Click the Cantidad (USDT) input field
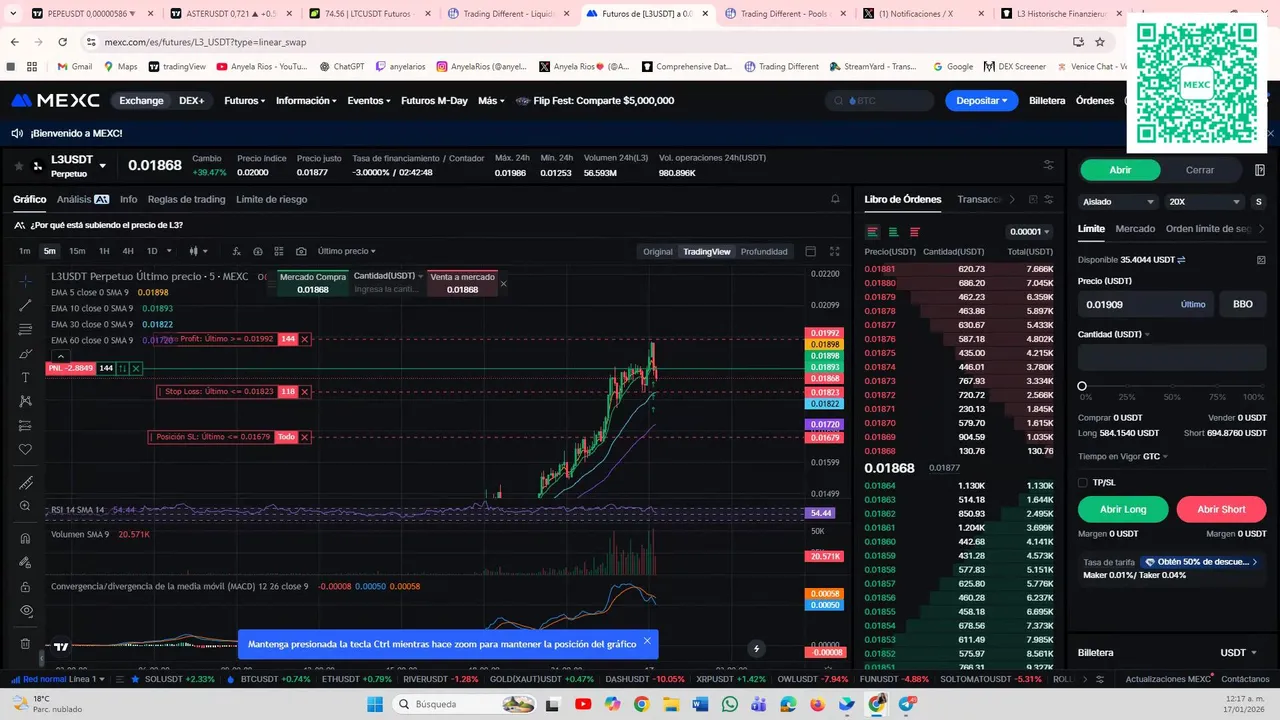The width and height of the screenshot is (1280, 720). pyautogui.click(x=1172, y=358)
